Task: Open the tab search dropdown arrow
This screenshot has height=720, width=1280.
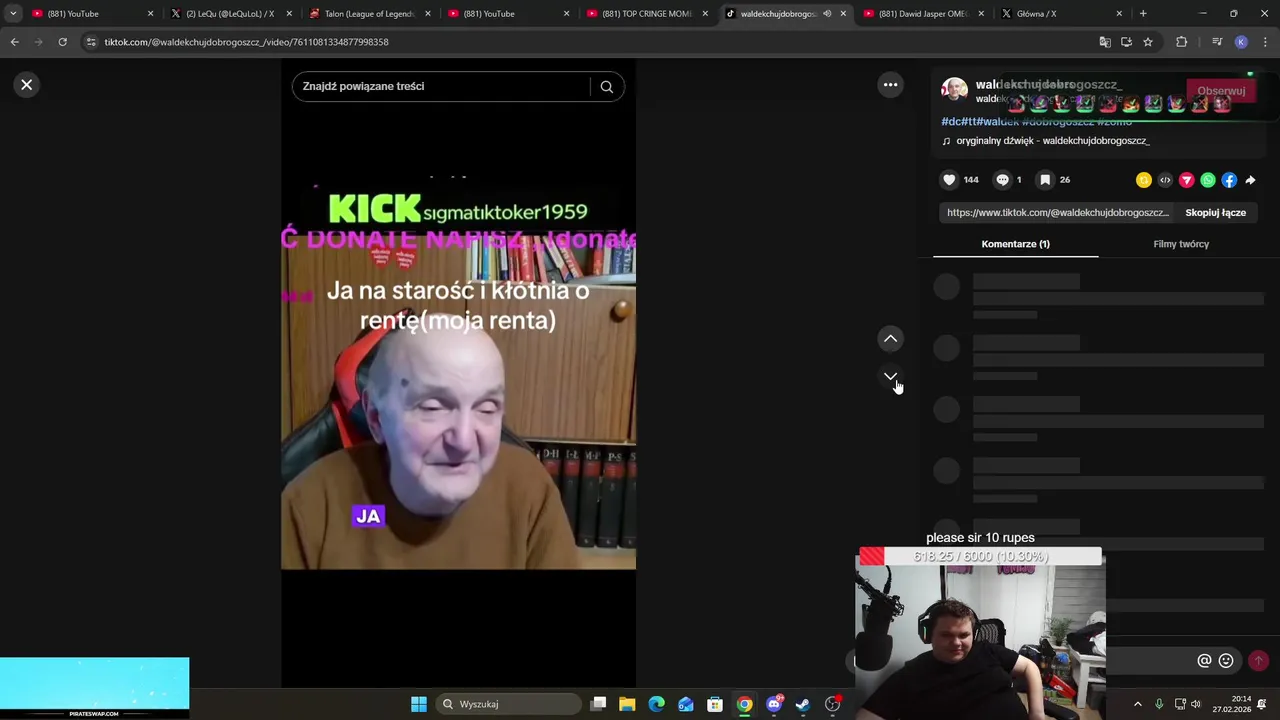Action: (13, 14)
